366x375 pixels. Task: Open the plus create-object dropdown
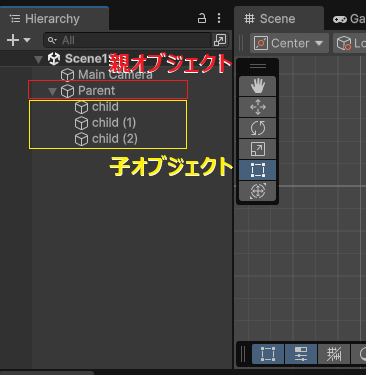click(19, 40)
